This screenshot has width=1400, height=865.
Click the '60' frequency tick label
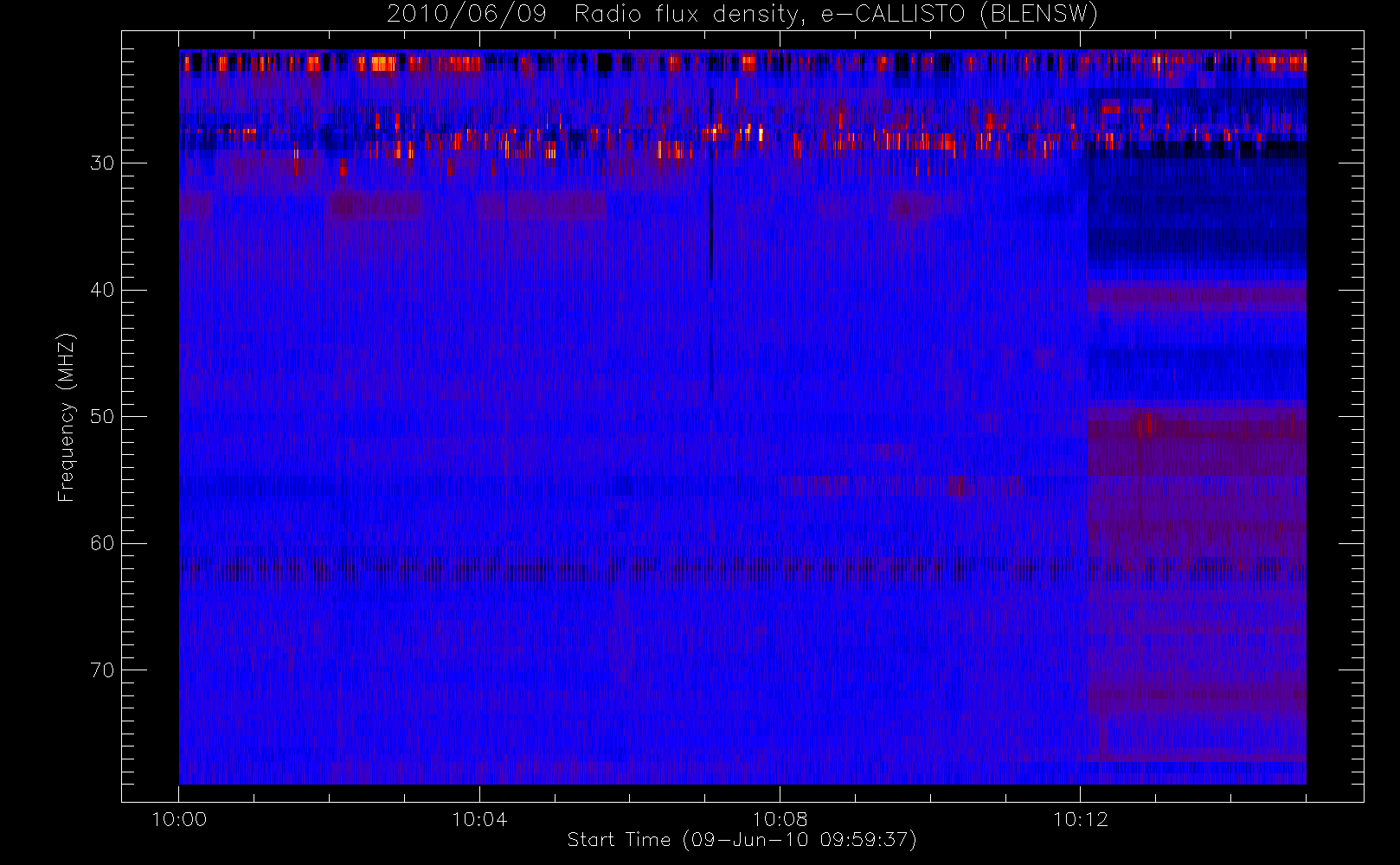click(x=102, y=543)
